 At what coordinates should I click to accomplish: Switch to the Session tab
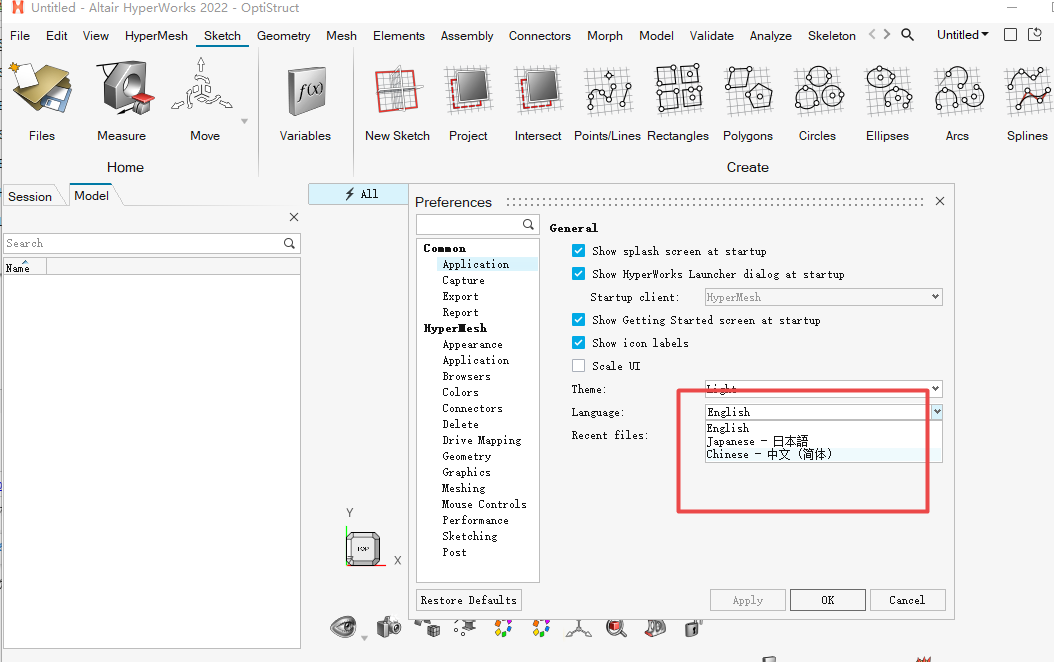pyautogui.click(x=30, y=196)
